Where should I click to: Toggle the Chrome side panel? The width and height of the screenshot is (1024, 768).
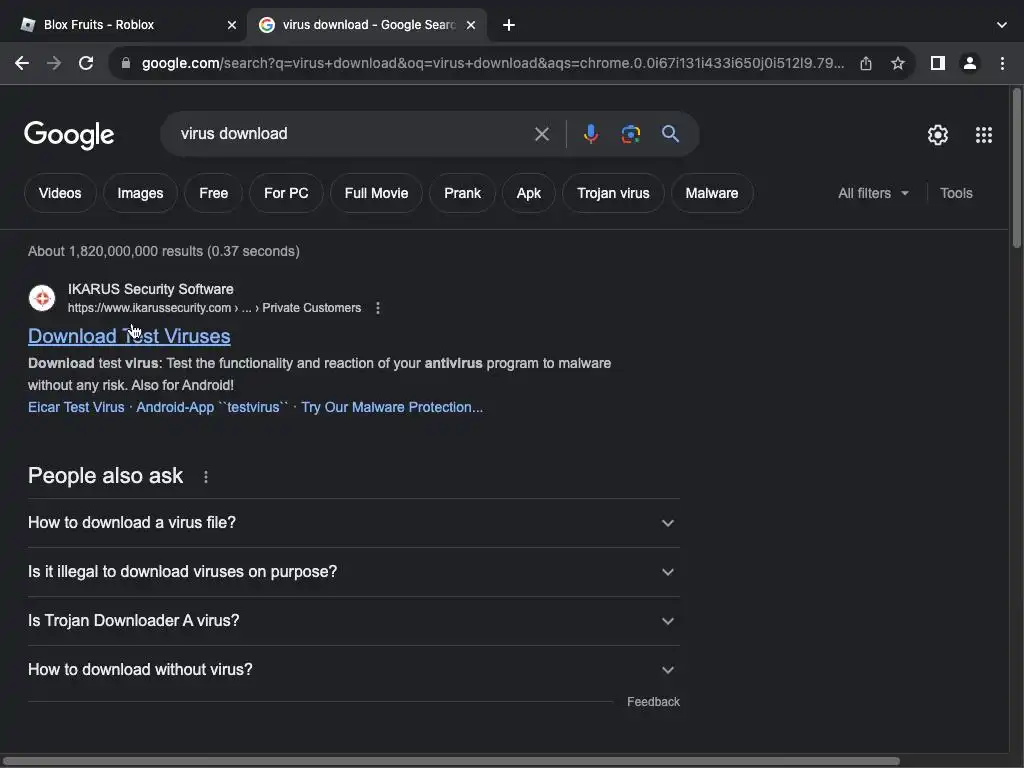[x=937, y=63]
